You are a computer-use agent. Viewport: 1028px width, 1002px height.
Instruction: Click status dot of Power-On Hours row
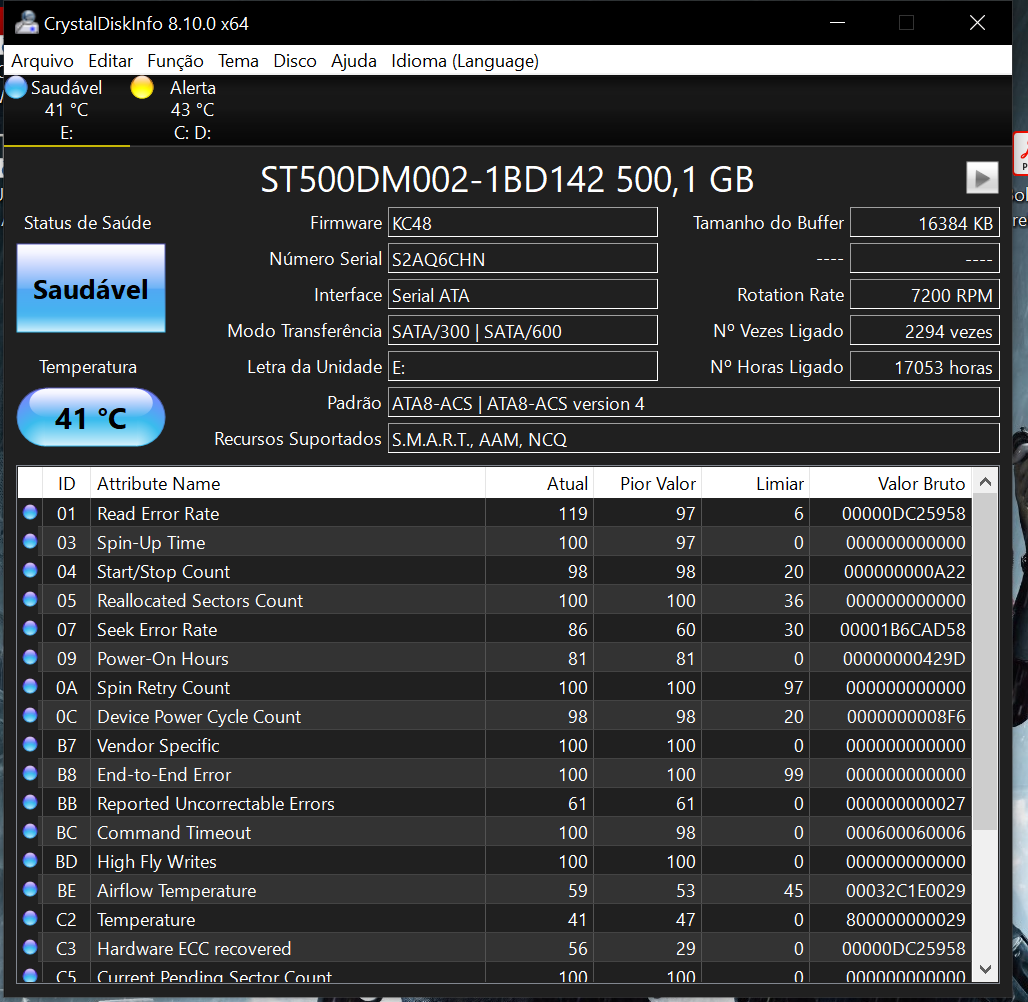pyautogui.click(x=30, y=657)
